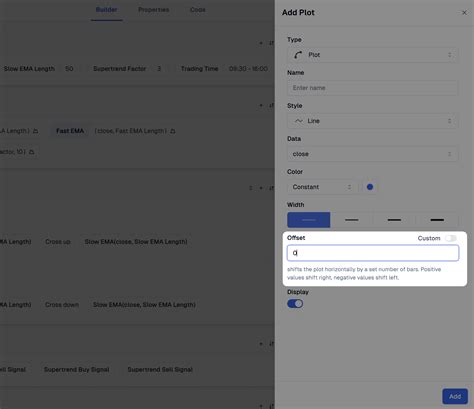Enable the Custom offset toggle
This screenshot has width=474, height=409.
451,238
